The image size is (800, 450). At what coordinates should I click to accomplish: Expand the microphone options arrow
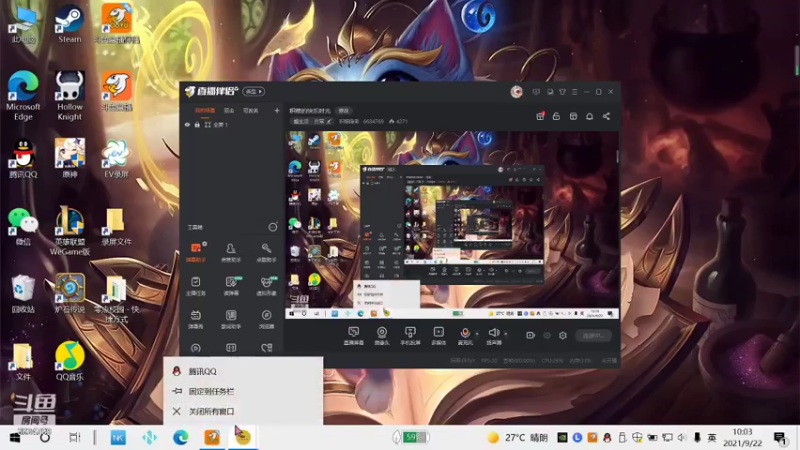tap(477, 334)
